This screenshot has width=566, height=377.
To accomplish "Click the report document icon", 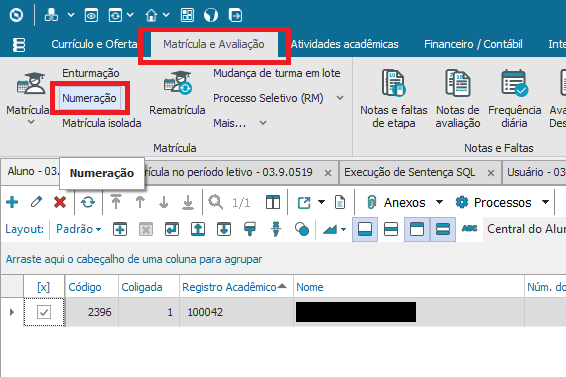I will click(340, 202).
